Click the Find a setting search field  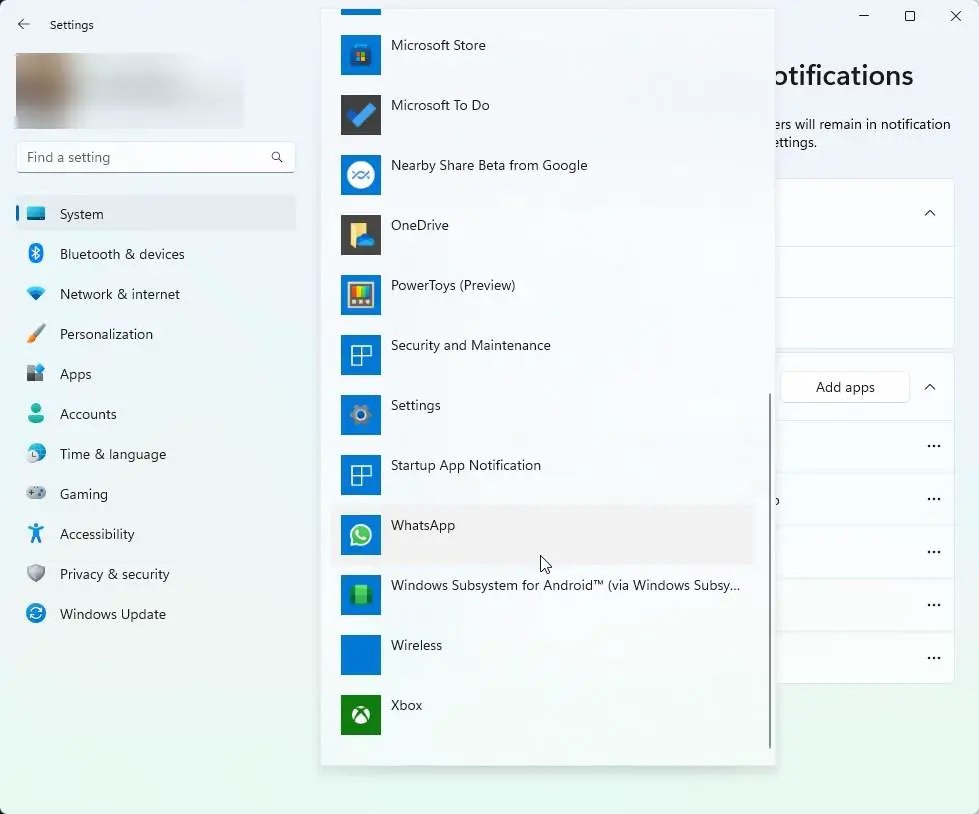click(x=156, y=157)
